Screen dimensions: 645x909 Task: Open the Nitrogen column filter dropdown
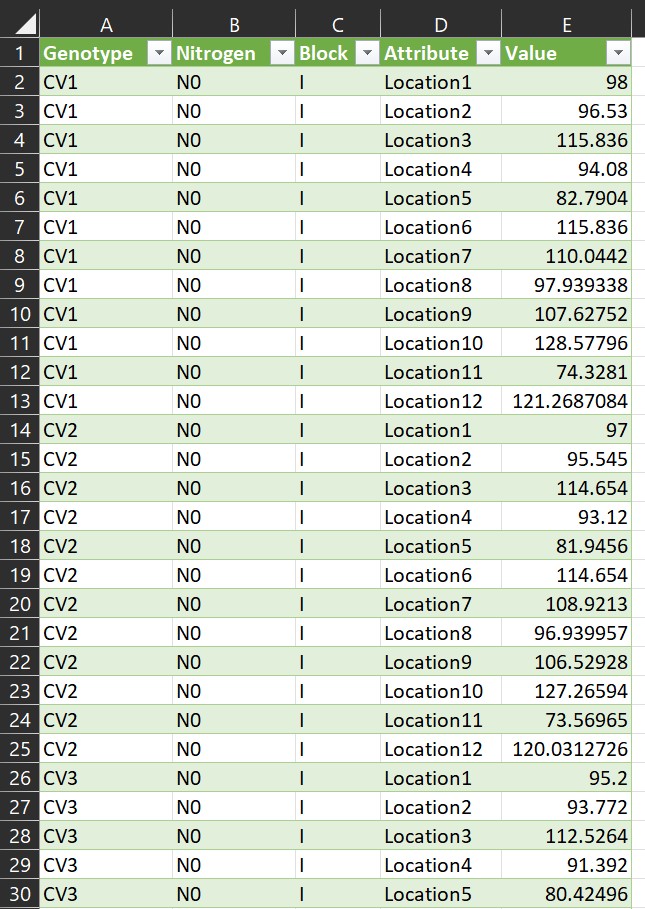point(281,54)
